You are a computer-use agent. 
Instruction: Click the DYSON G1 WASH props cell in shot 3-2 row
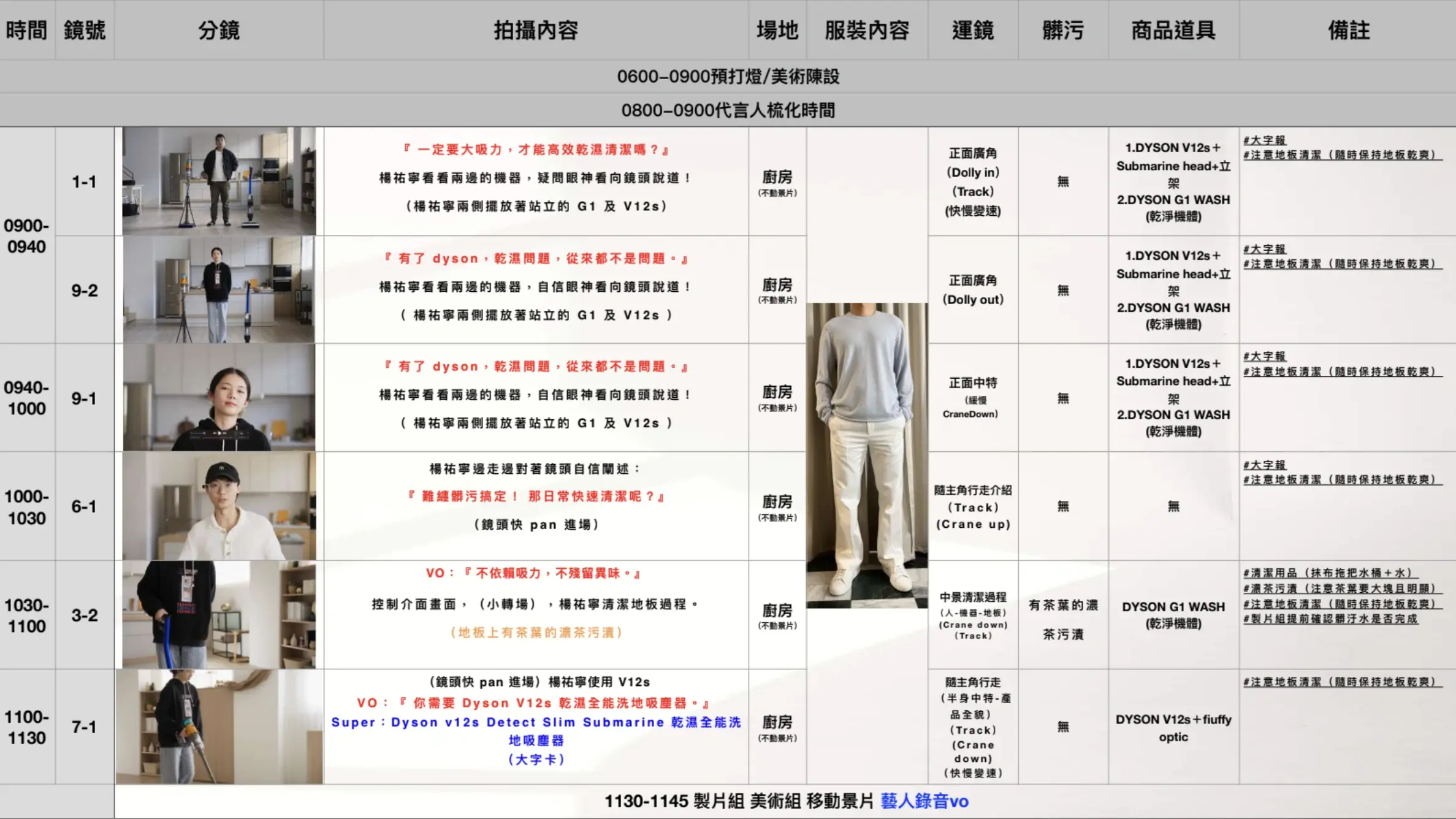point(1173,615)
